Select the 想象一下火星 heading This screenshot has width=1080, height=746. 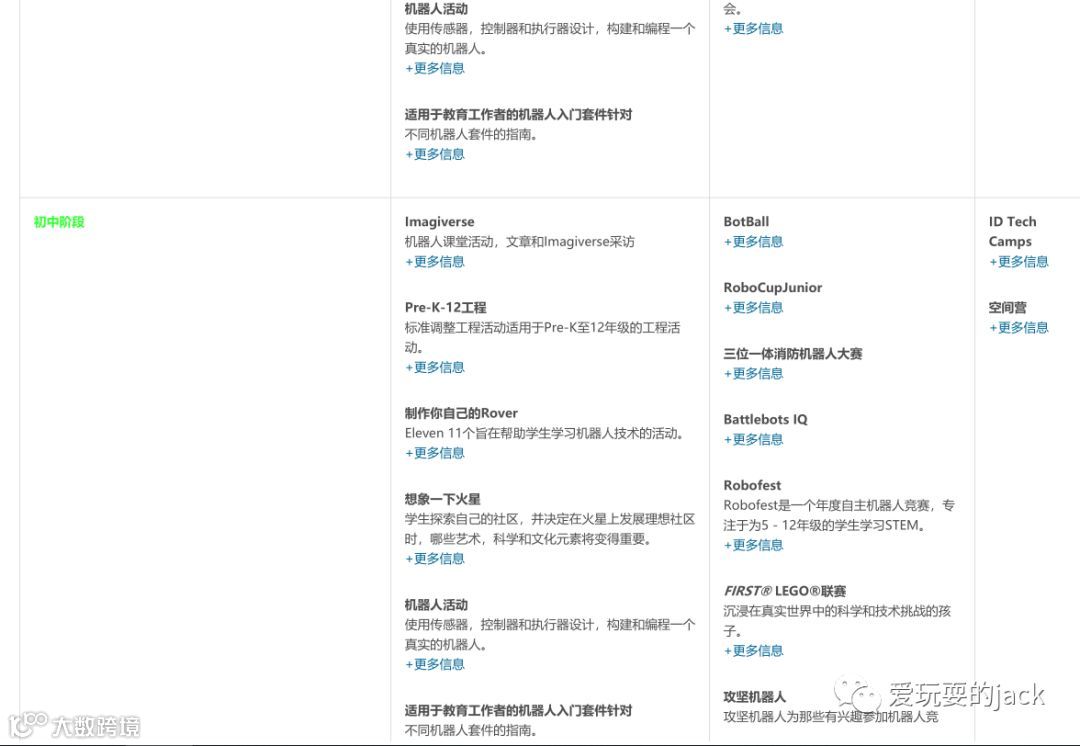[443, 499]
